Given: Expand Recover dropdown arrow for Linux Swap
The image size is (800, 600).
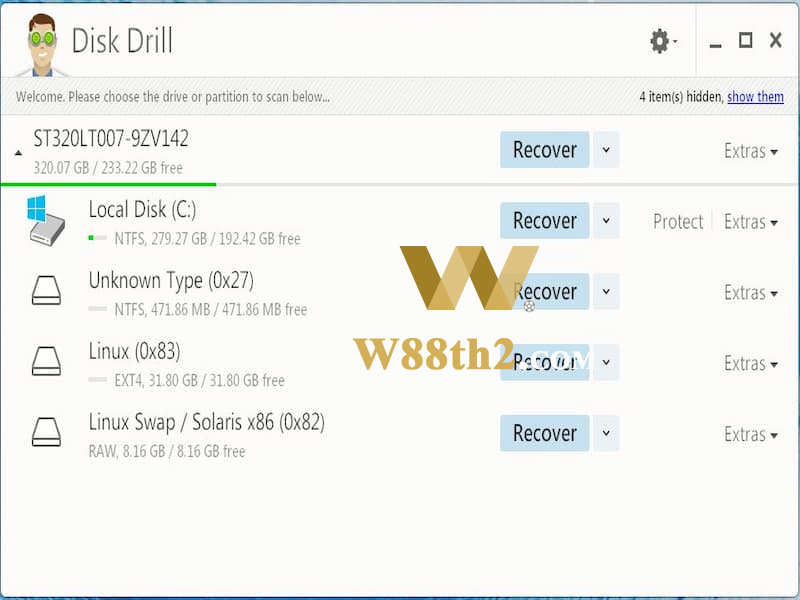Looking at the screenshot, I should coord(606,433).
